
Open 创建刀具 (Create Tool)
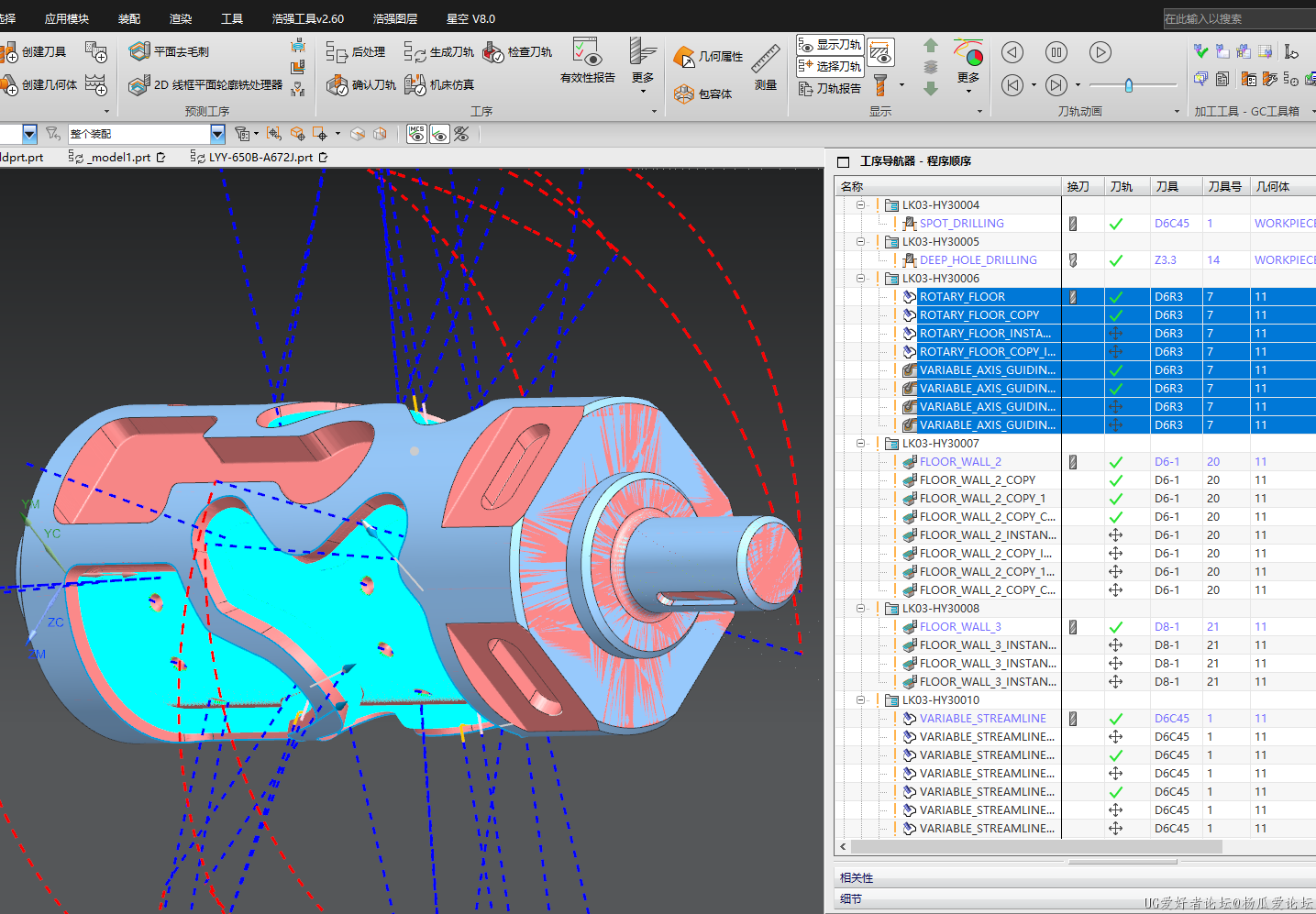pos(35,51)
